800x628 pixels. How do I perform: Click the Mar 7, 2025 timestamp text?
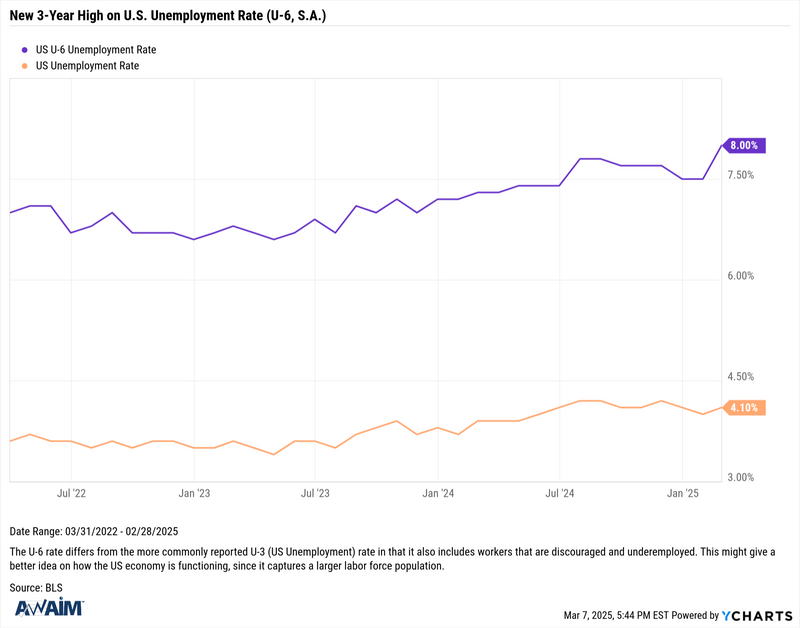pyautogui.click(x=616, y=616)
